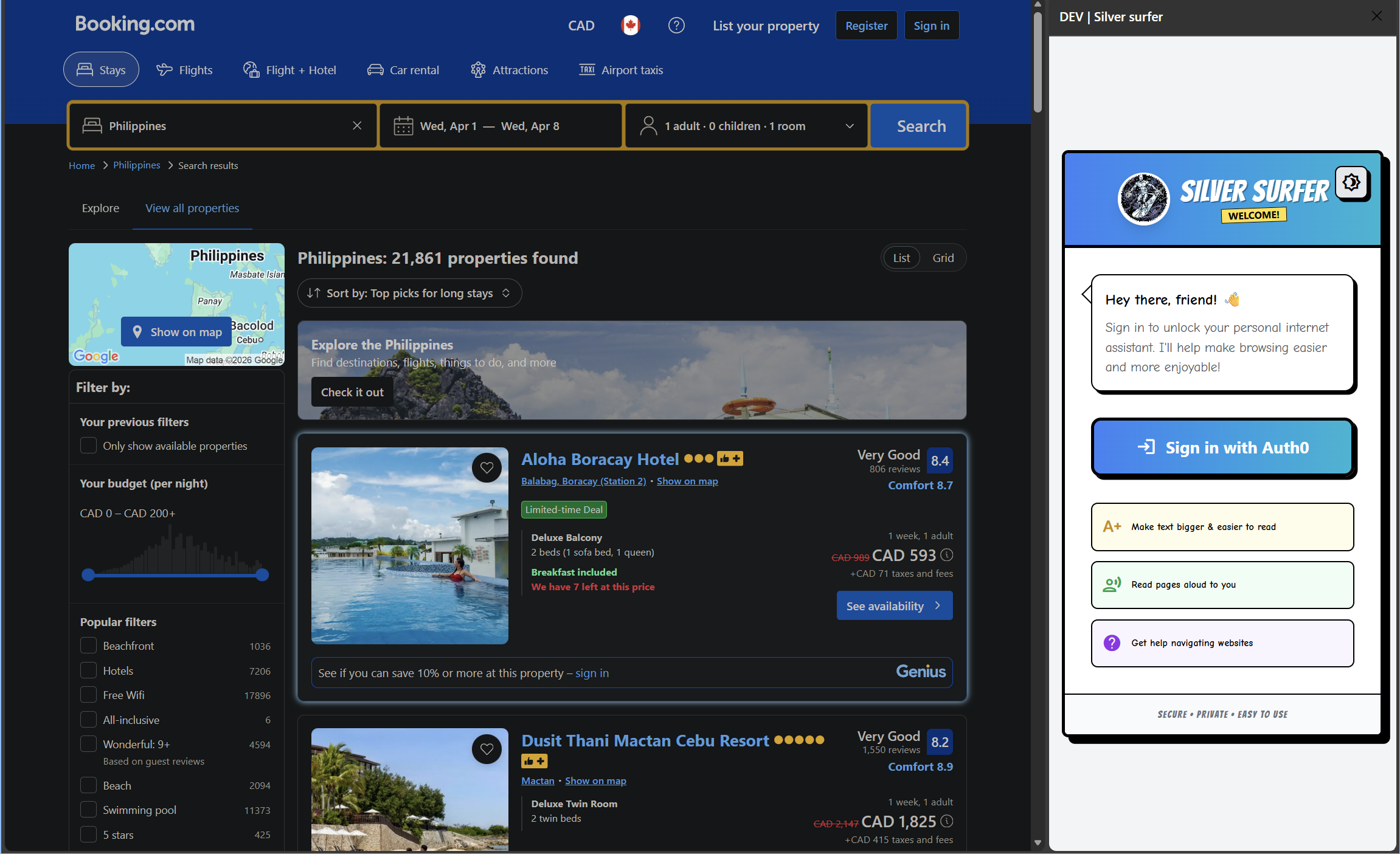Select the Explore tab
The image size is (1400, 854).
(x=100, y=208)
